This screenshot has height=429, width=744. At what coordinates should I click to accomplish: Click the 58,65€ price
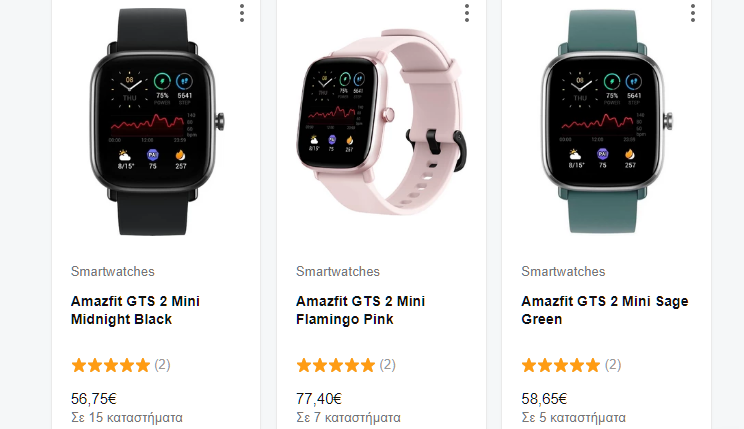(544, 399)
